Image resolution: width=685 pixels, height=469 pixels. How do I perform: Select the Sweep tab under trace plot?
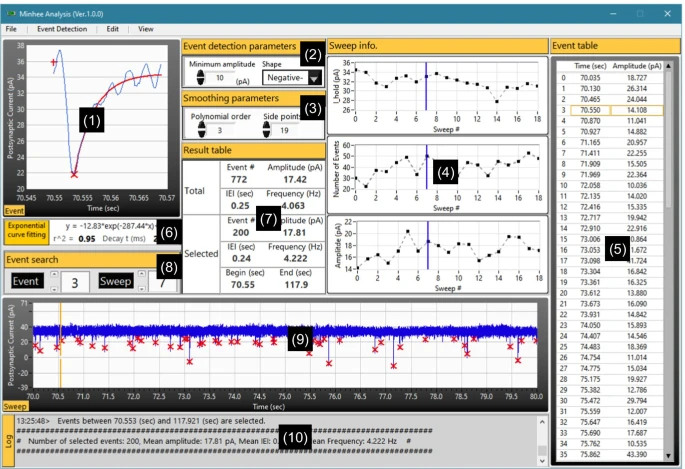coord(15,407)
